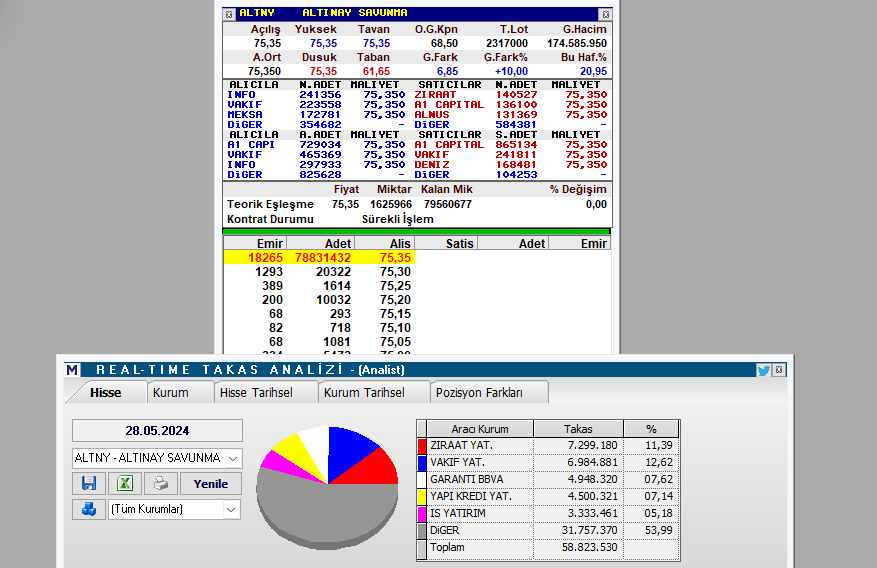The width and height of the screenshot is (877, 568).
Task: Open the ALTNY - ALTINAY SAVUNMA stock dropdown
Action: click(x=233, y=458)
